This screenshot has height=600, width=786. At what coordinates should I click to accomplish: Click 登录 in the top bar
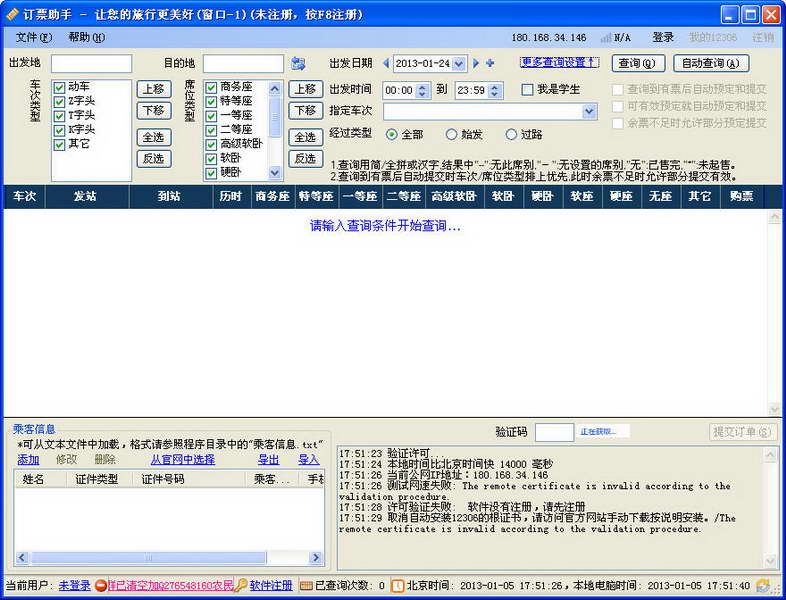[663, 38]
